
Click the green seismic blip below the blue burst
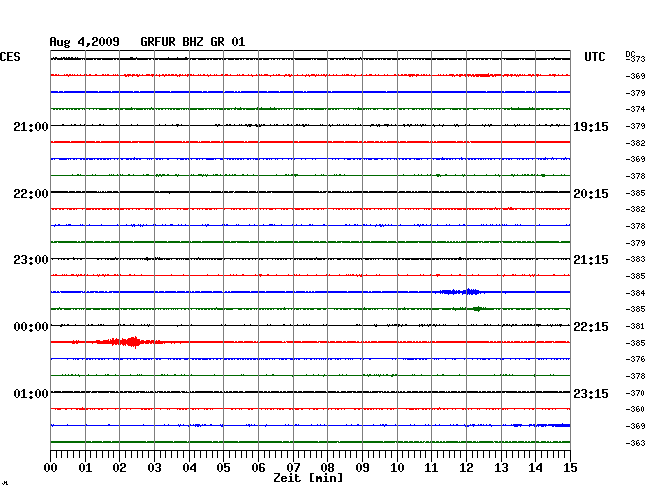478,309
